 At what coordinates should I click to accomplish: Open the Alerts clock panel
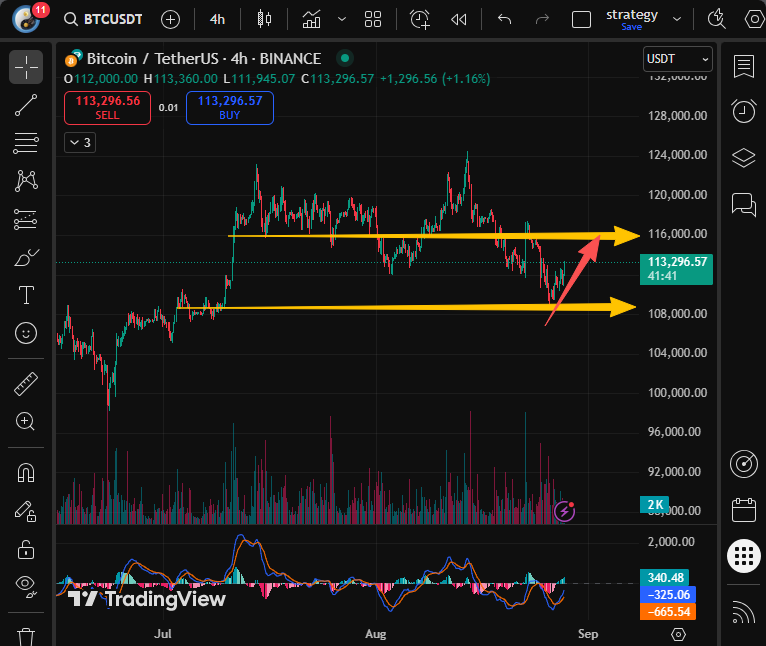coord(744,111)
